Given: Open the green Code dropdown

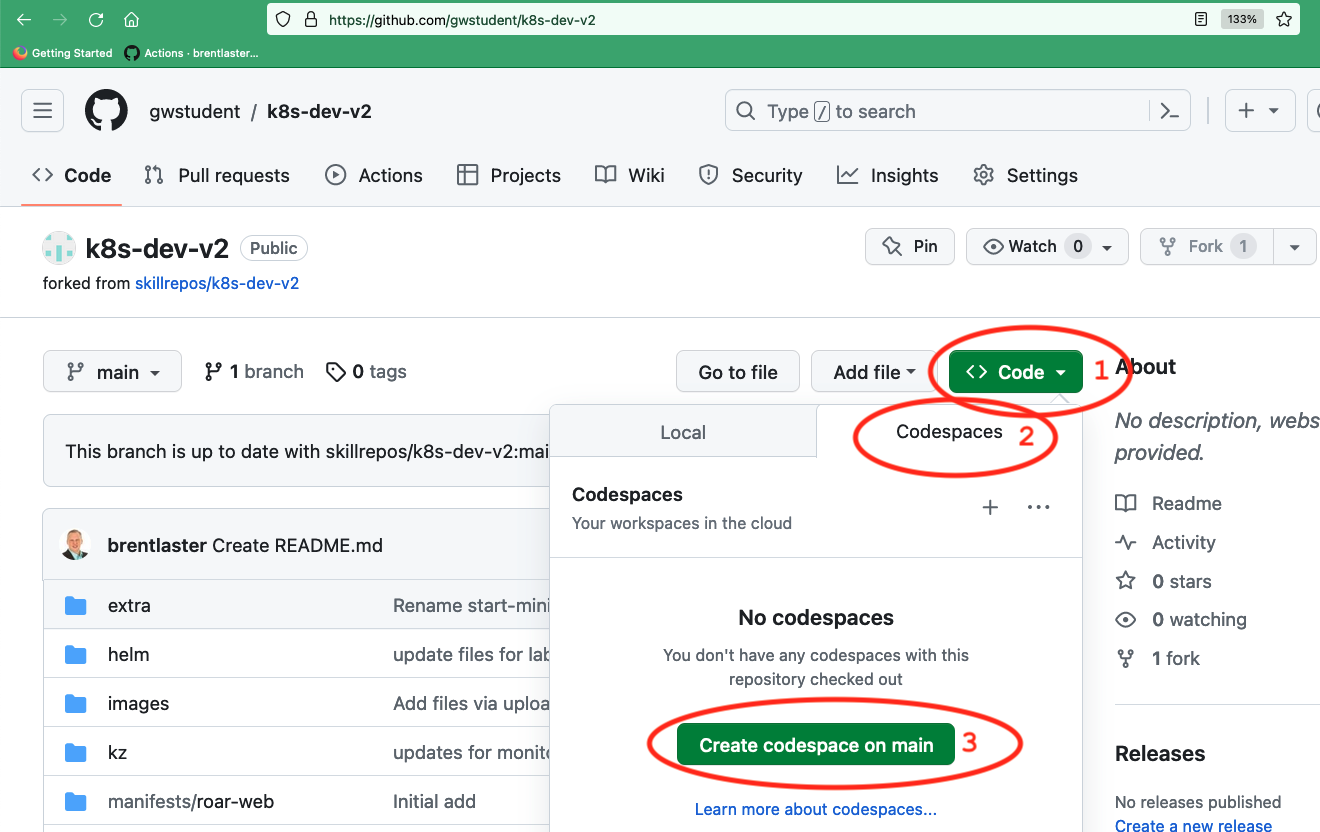Looking at the screenshot, I should pos(1016,372).
